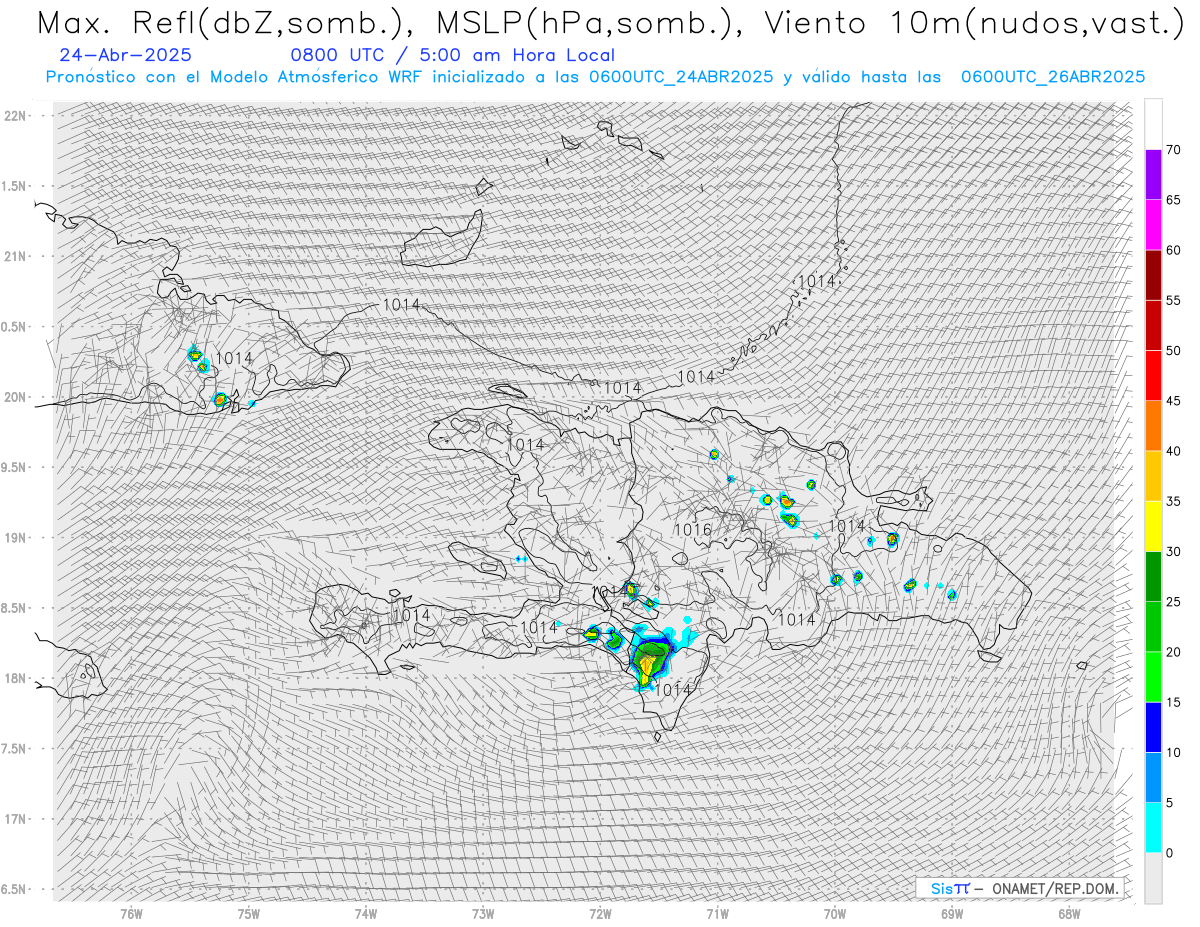Click the '22N' latitude label

point(15,116)
